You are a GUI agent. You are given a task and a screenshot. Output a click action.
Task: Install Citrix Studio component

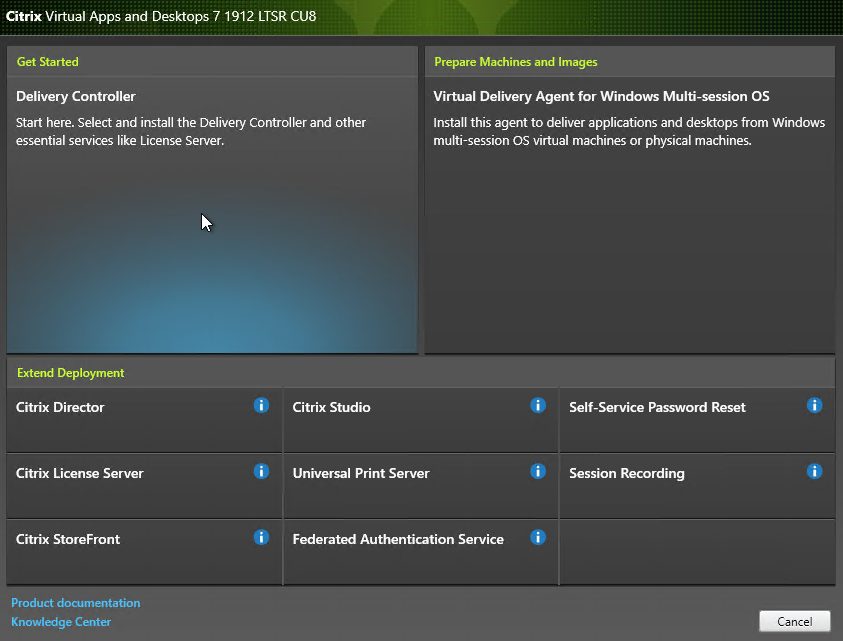[420, 420]
